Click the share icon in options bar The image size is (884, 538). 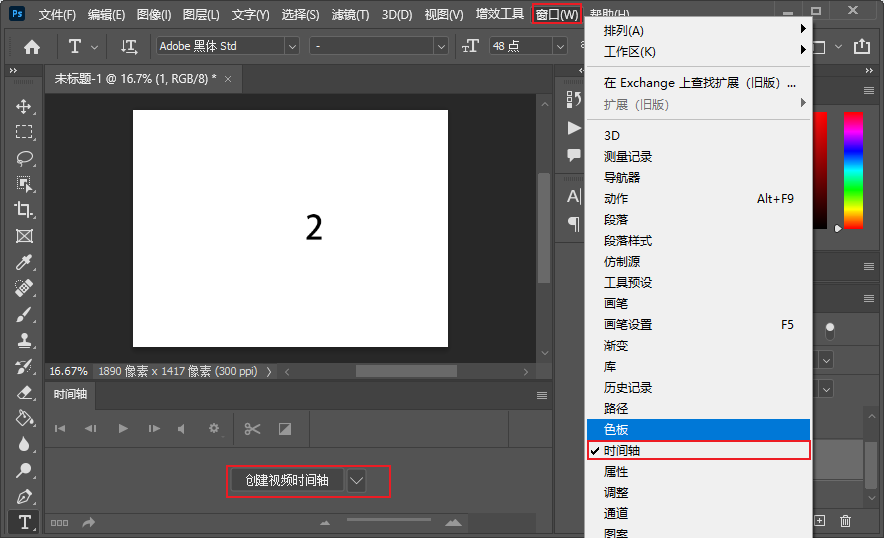(861, 46)
